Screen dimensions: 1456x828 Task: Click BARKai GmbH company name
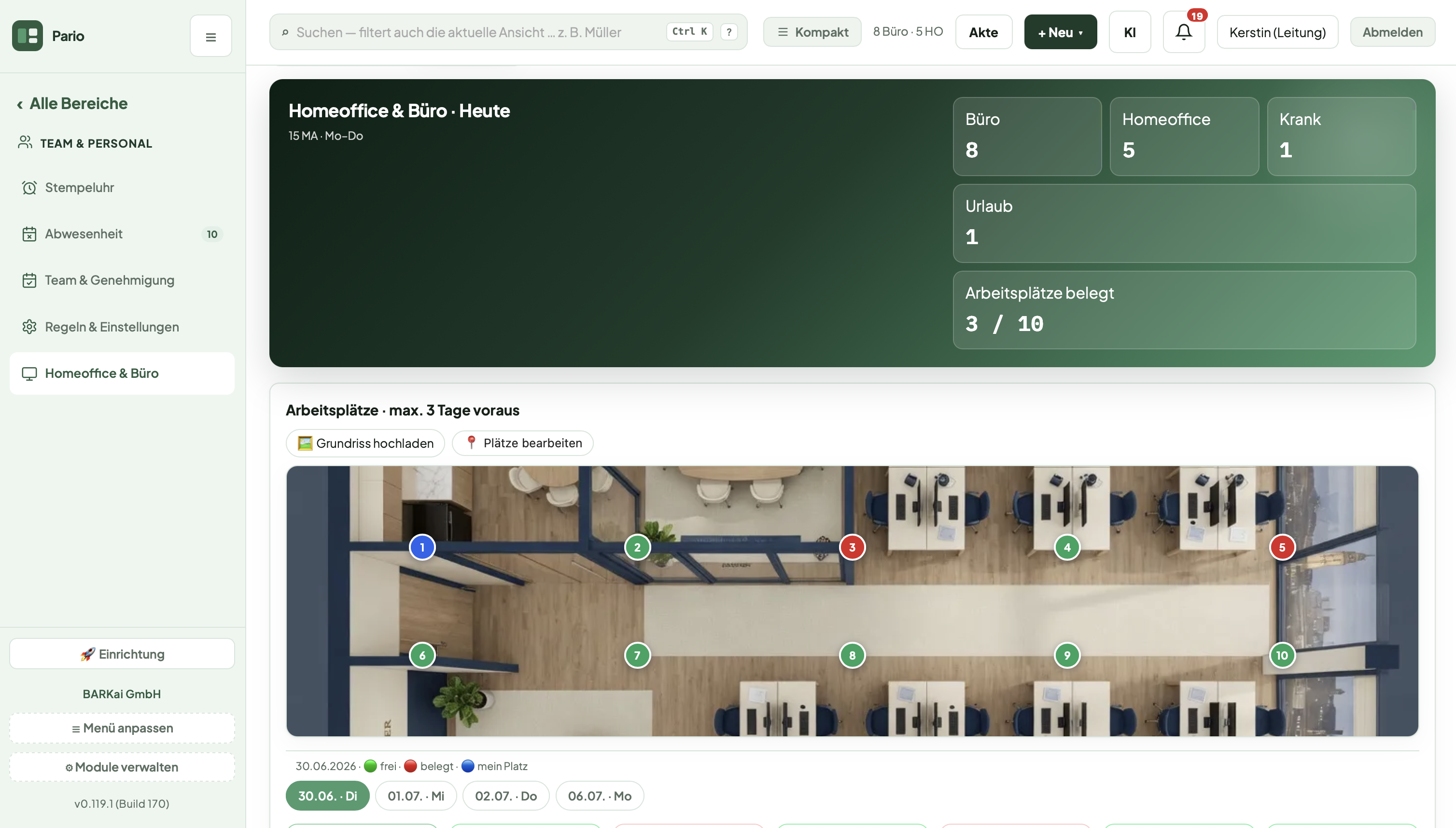click(x=122, y=694)
